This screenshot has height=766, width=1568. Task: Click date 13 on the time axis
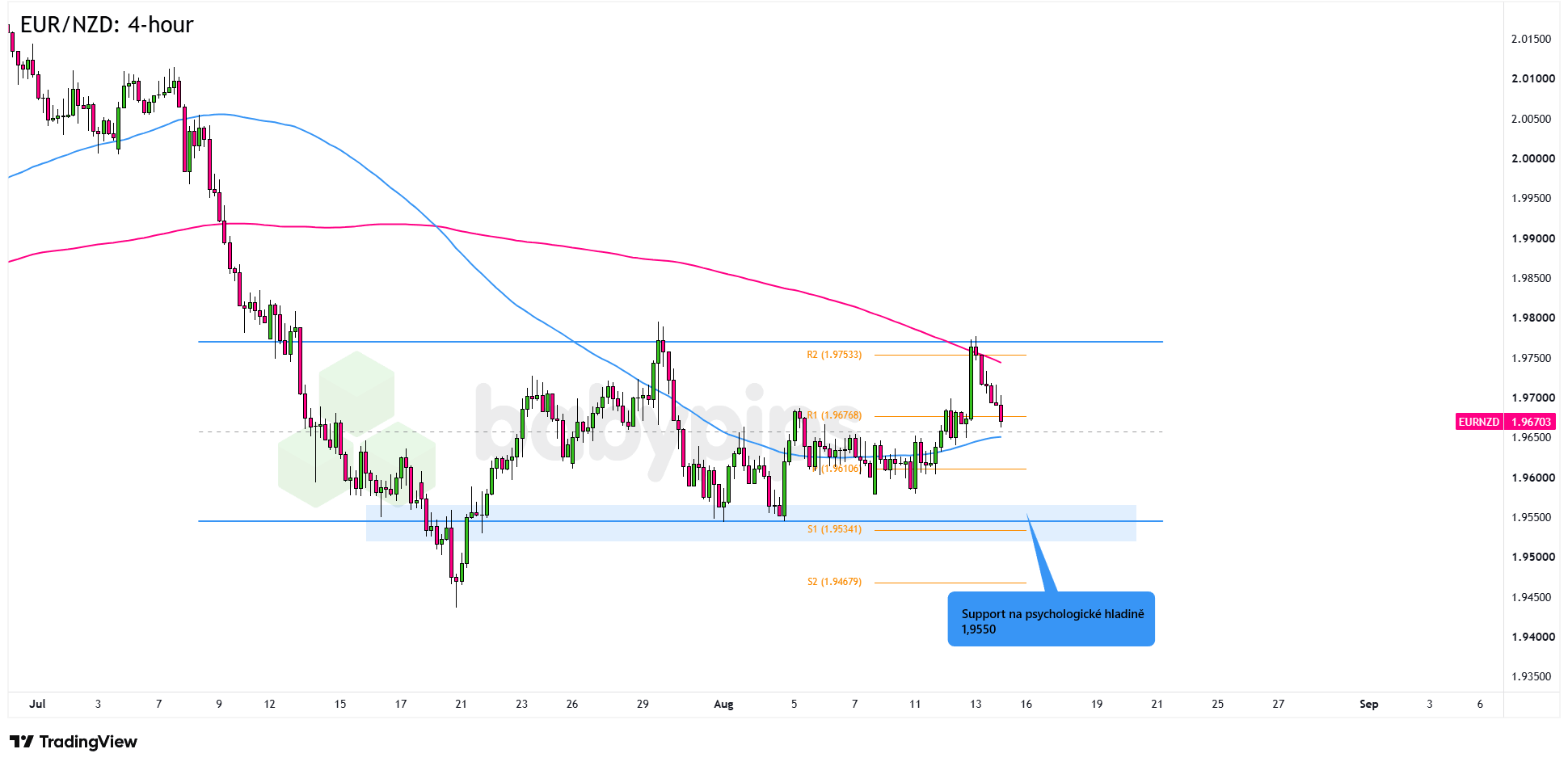976,704
